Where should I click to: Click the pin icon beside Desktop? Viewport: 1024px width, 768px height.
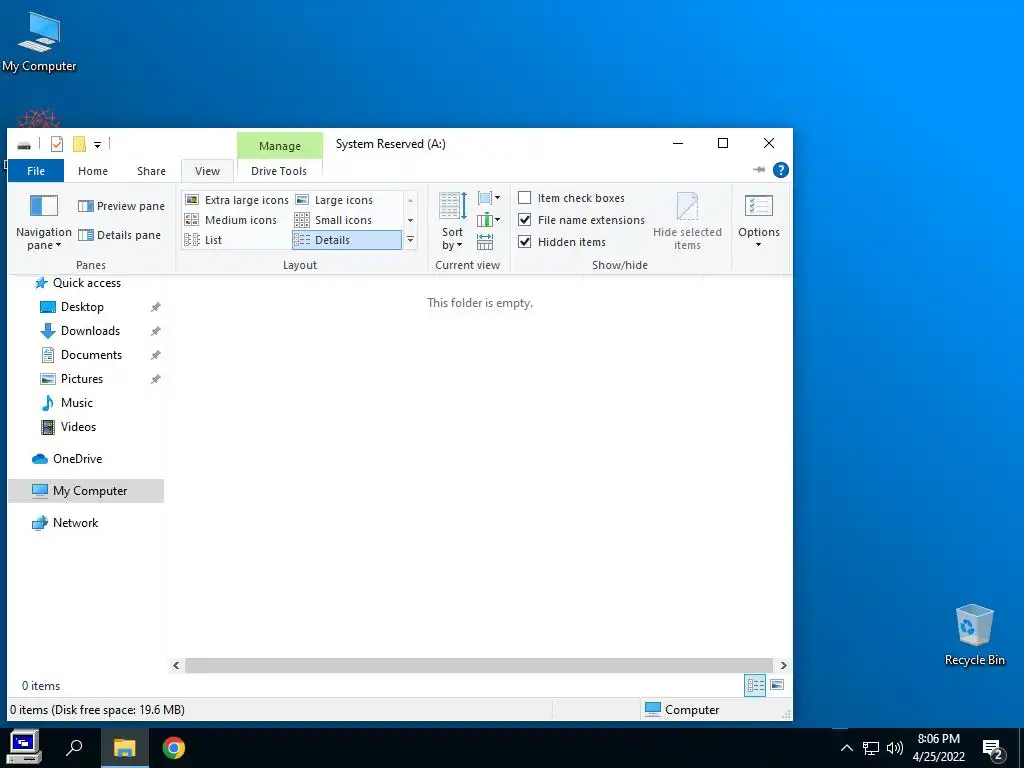(x=155, y=307)
